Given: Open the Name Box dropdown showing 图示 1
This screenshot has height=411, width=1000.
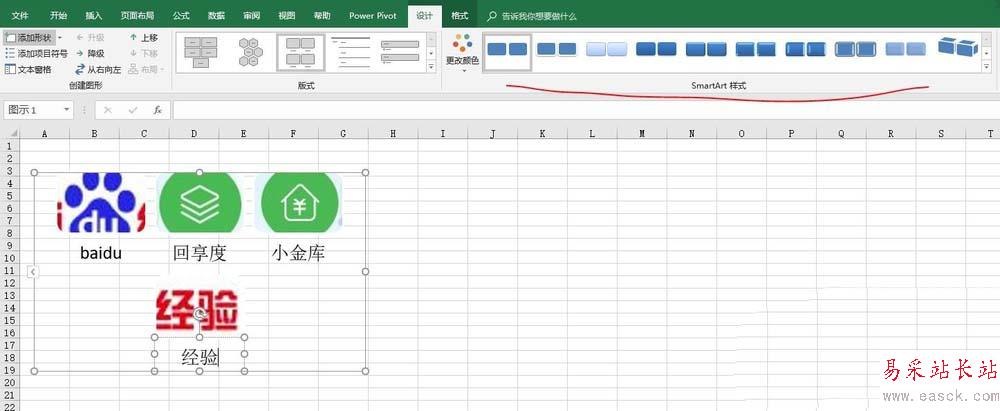Looking at the screenshot, I should click(67, 110).
